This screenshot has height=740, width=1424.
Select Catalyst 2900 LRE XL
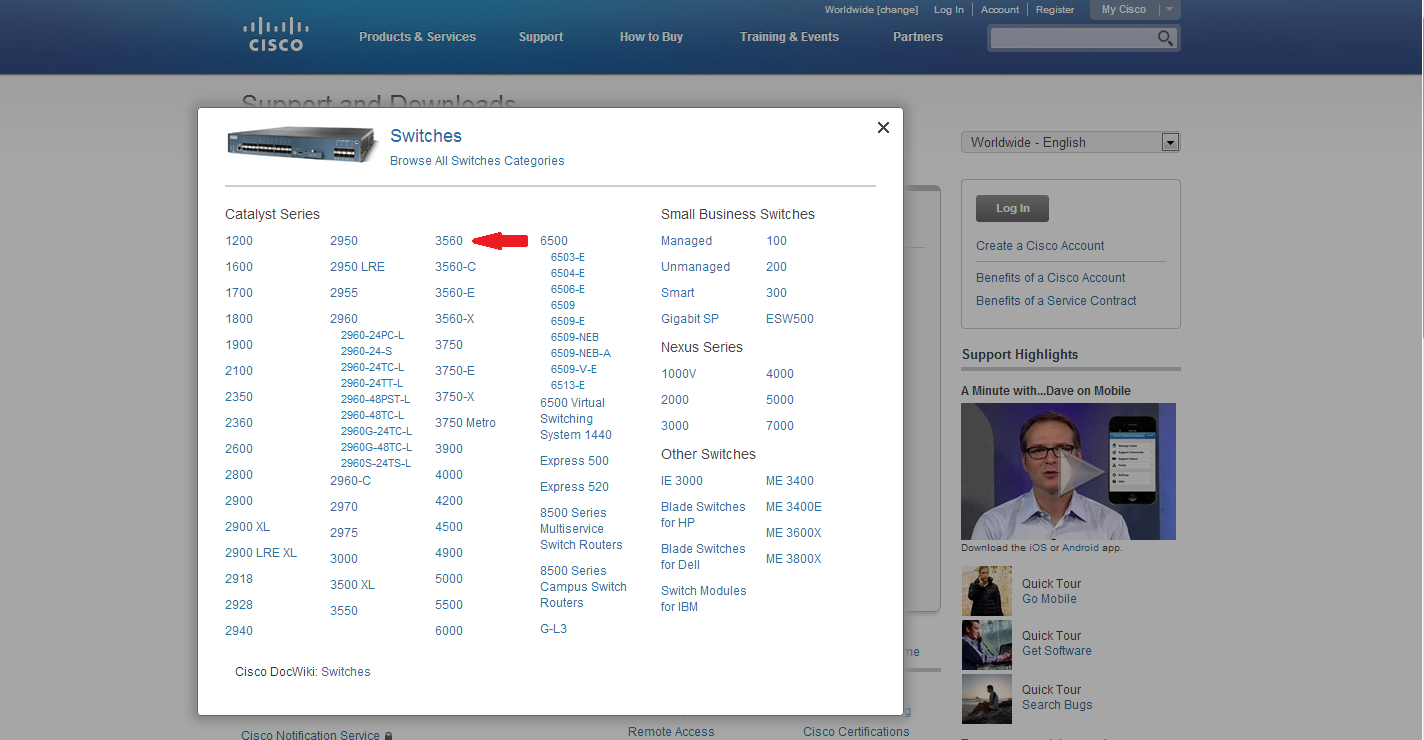tap(261, 553)
